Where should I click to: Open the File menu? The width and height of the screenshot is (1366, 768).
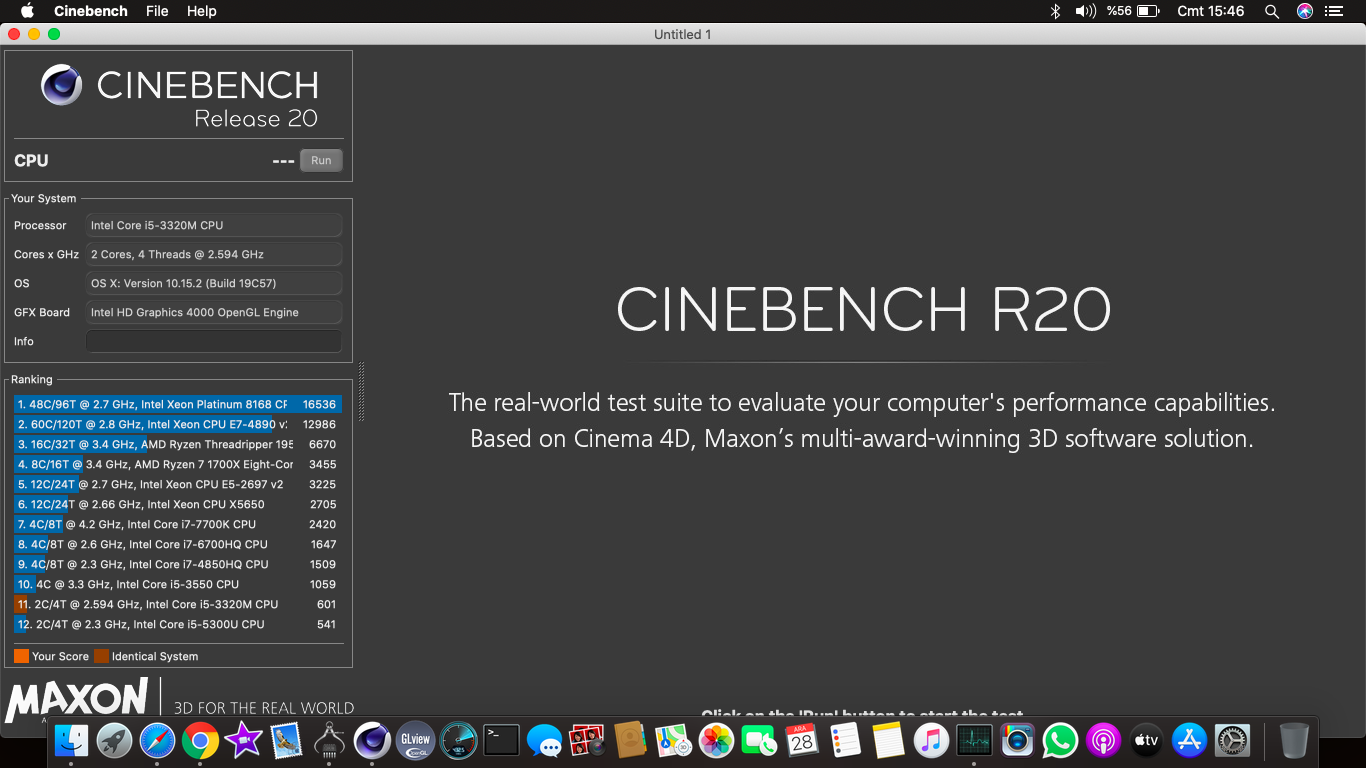tap(157, 11)
